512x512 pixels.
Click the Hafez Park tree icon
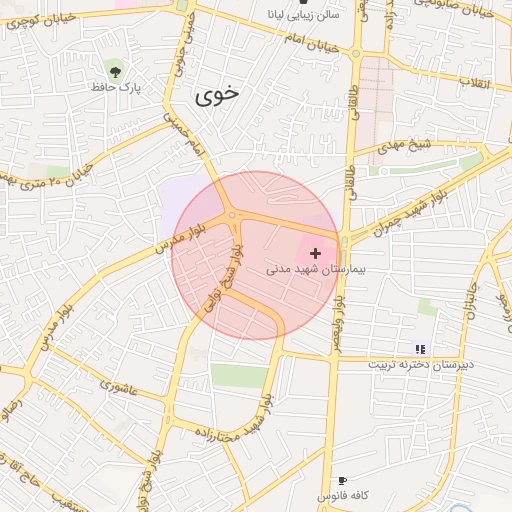point(115,72)
